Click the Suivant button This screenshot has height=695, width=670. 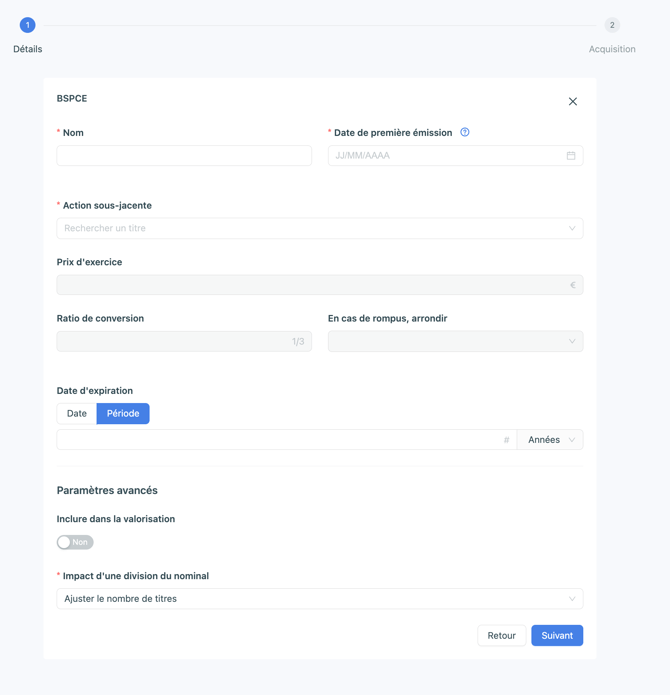[x=557, y=636]
